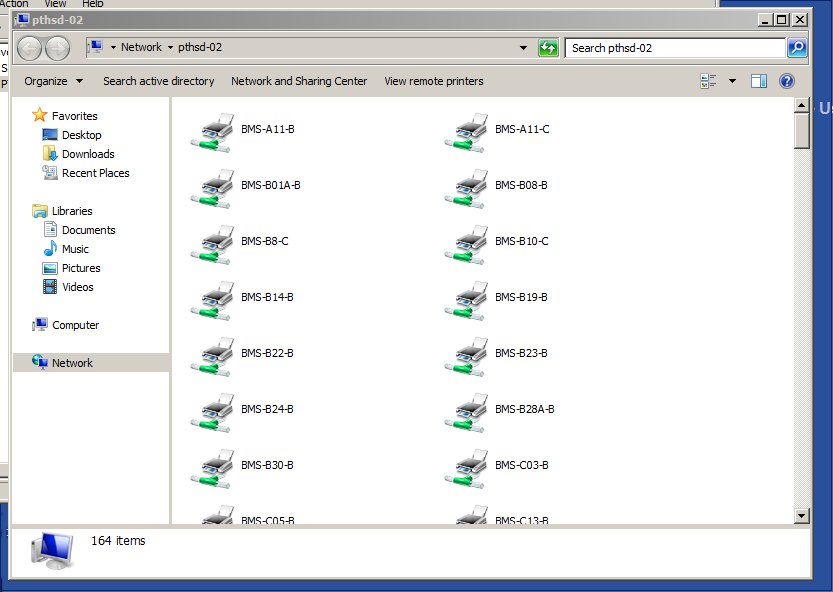This screenshot has width=833, height=592.
Task: Click View remote printers
Action: click(433, 81)
